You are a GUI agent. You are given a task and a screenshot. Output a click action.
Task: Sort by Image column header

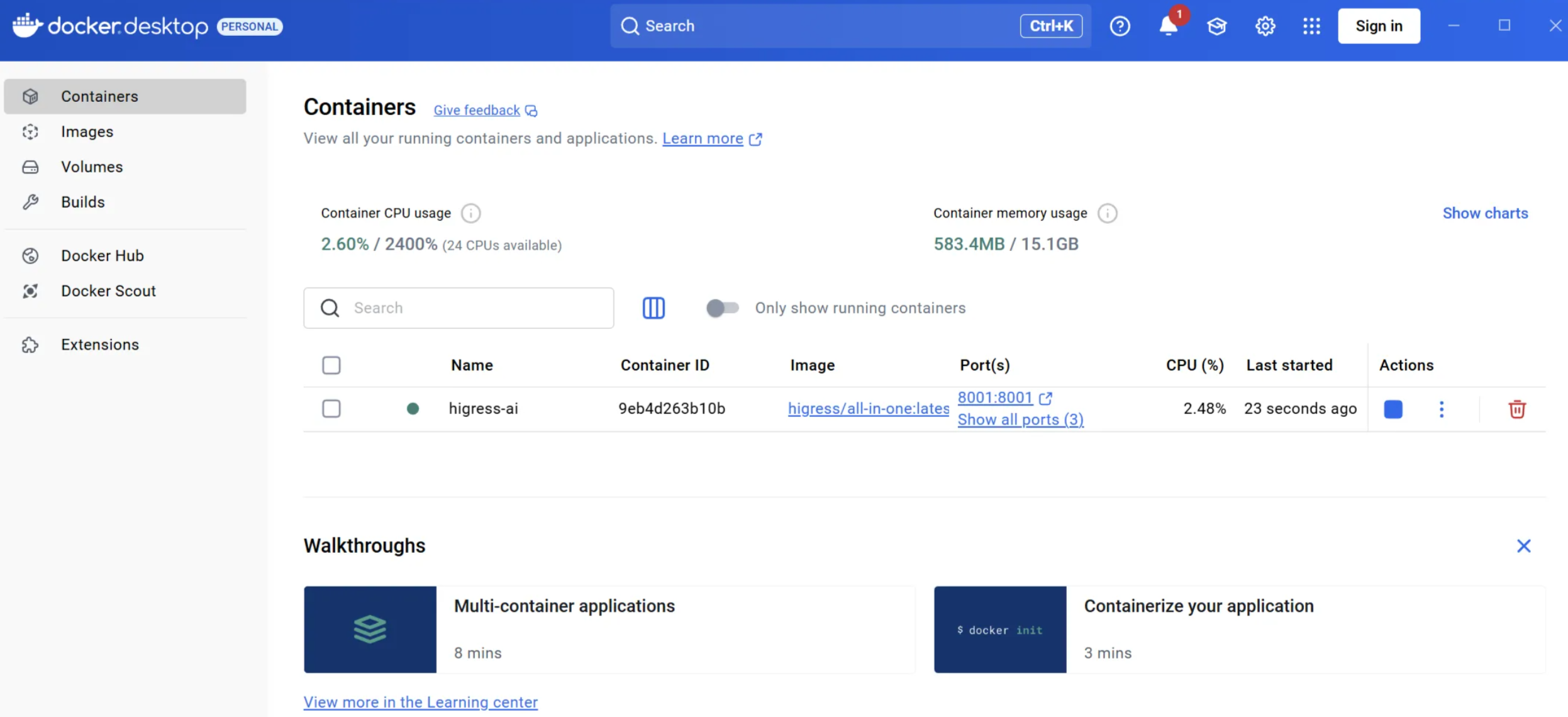812,365
